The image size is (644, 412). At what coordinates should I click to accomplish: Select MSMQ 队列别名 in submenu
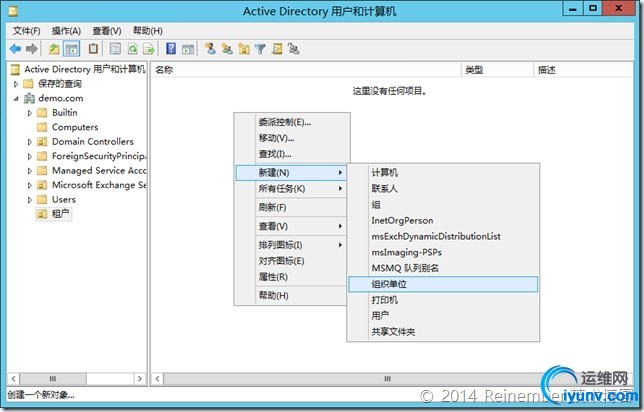(443, 269)
